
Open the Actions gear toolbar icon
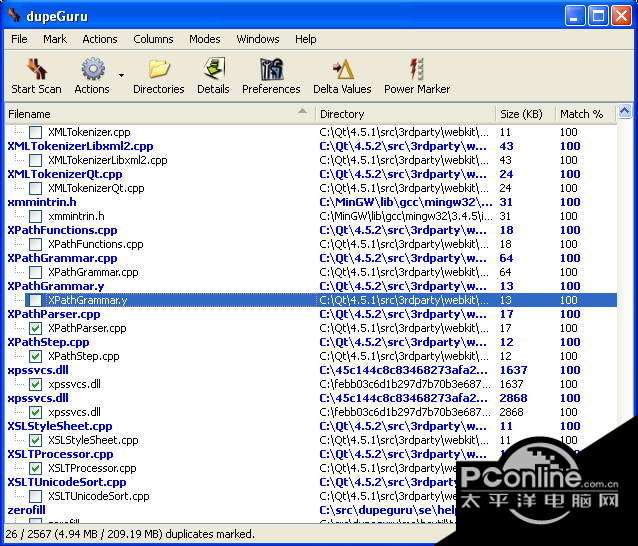pos(93,68)
